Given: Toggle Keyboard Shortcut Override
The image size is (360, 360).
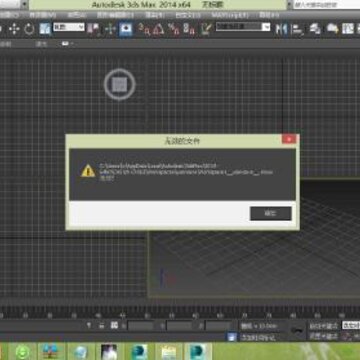Looking at the screenshot, I should pyautogui.click(x=126, y=29).
